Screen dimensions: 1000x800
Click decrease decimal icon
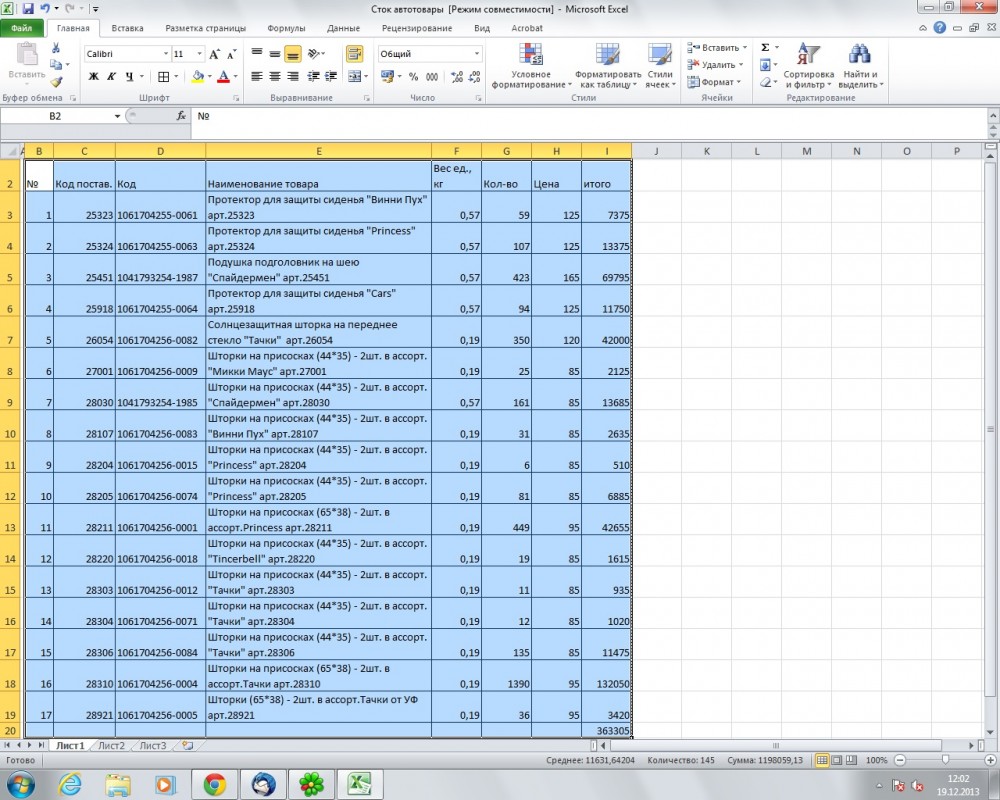(474, 77)
